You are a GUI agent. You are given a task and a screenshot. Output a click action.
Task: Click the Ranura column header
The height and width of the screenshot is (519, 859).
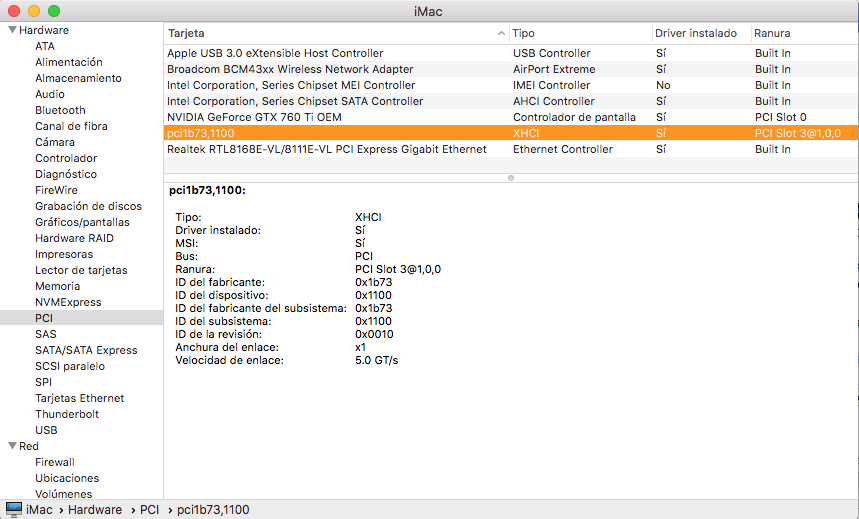coord(800,33)
